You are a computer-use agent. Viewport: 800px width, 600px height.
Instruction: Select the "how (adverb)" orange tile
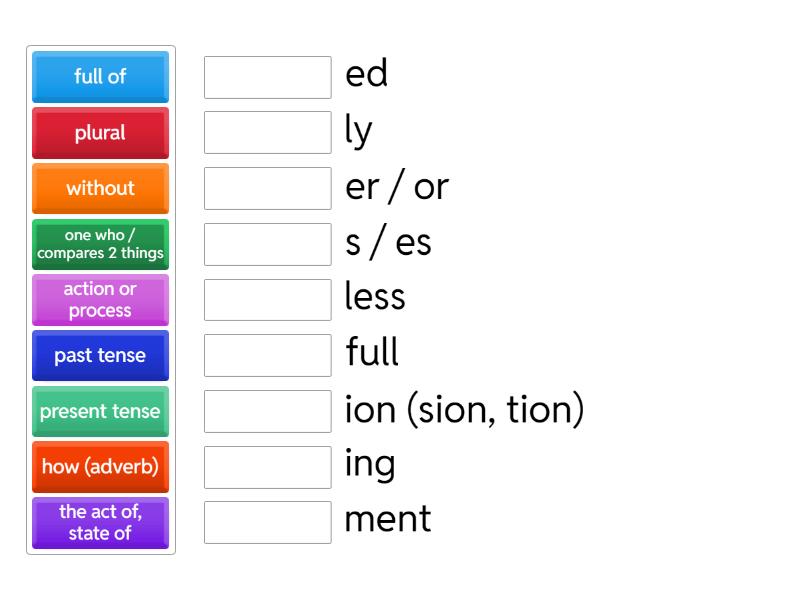[x=100, y=467]
